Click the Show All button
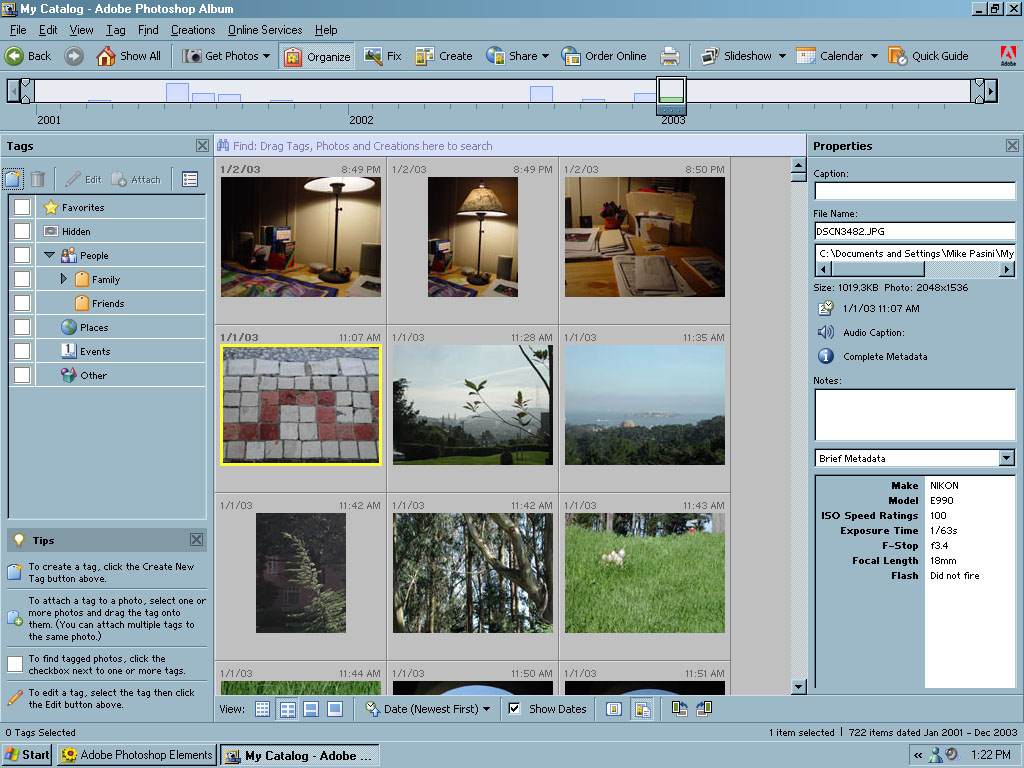The image size is (1024, 768). 129,56
